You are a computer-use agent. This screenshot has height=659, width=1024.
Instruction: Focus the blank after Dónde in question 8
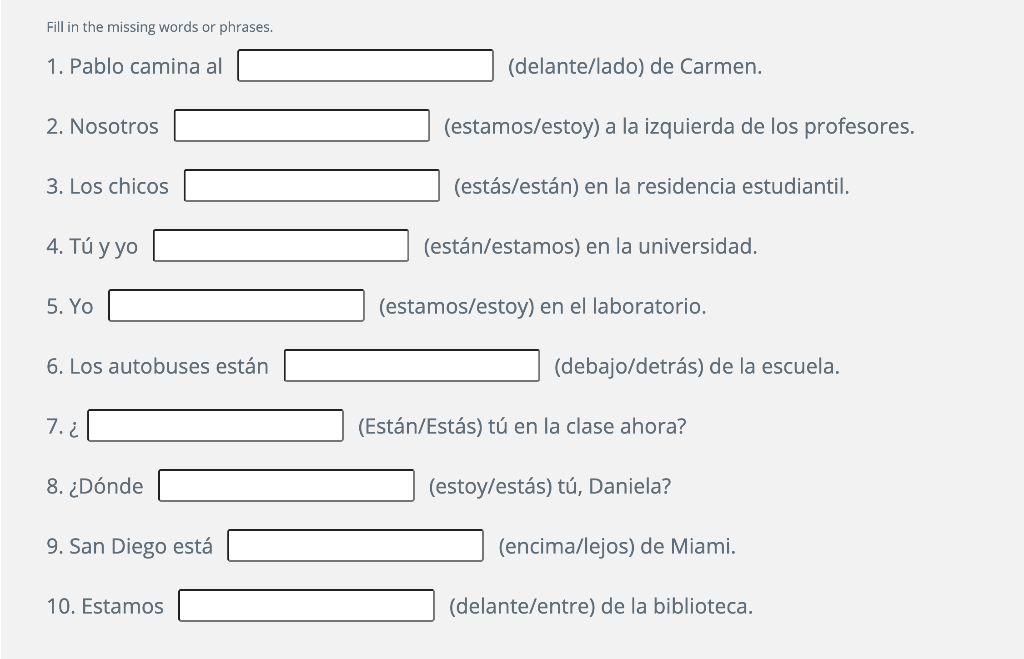click(x=287, y=485)
